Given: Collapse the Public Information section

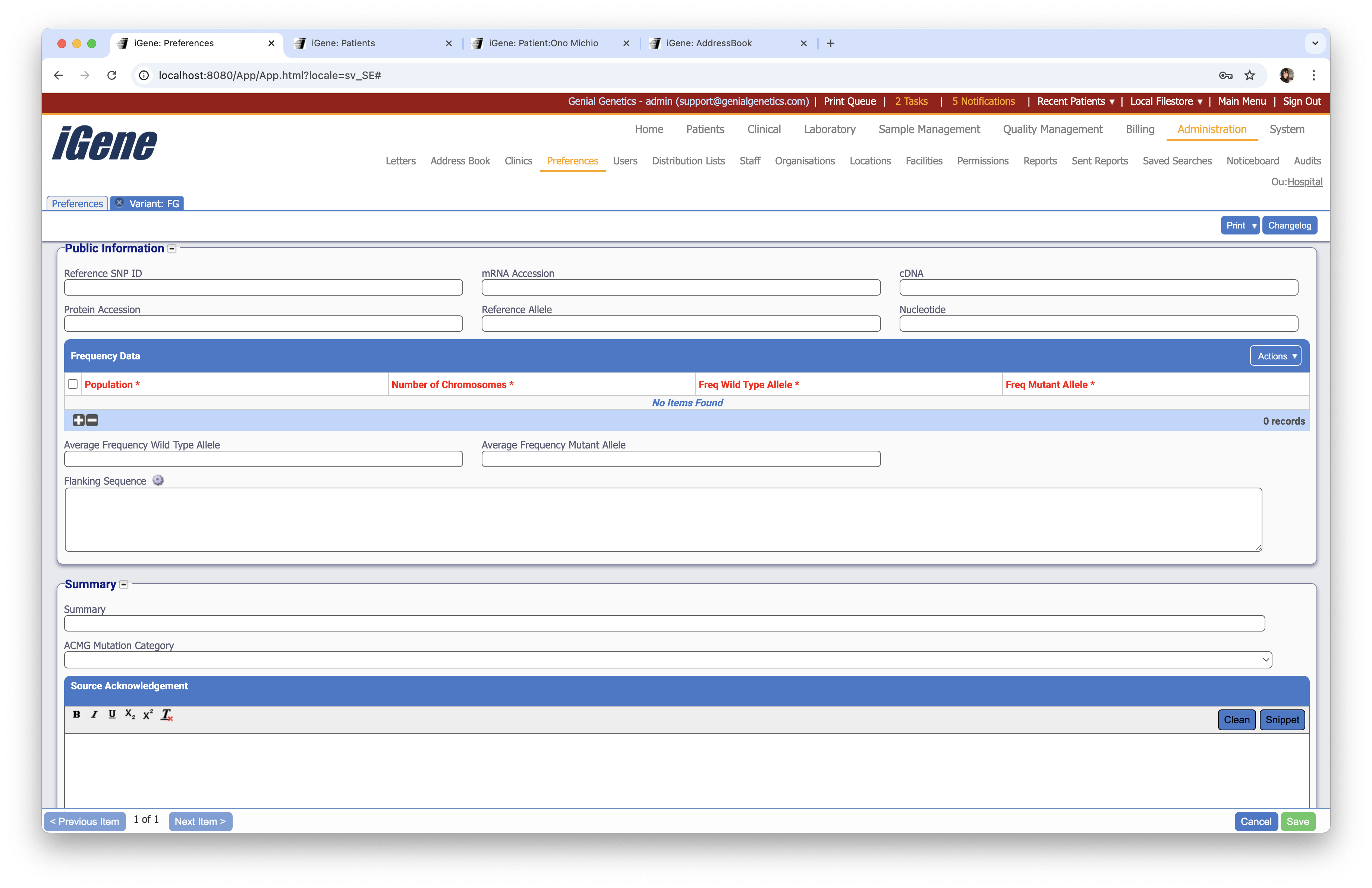Looking at the screenshot, I should point(172,249).
